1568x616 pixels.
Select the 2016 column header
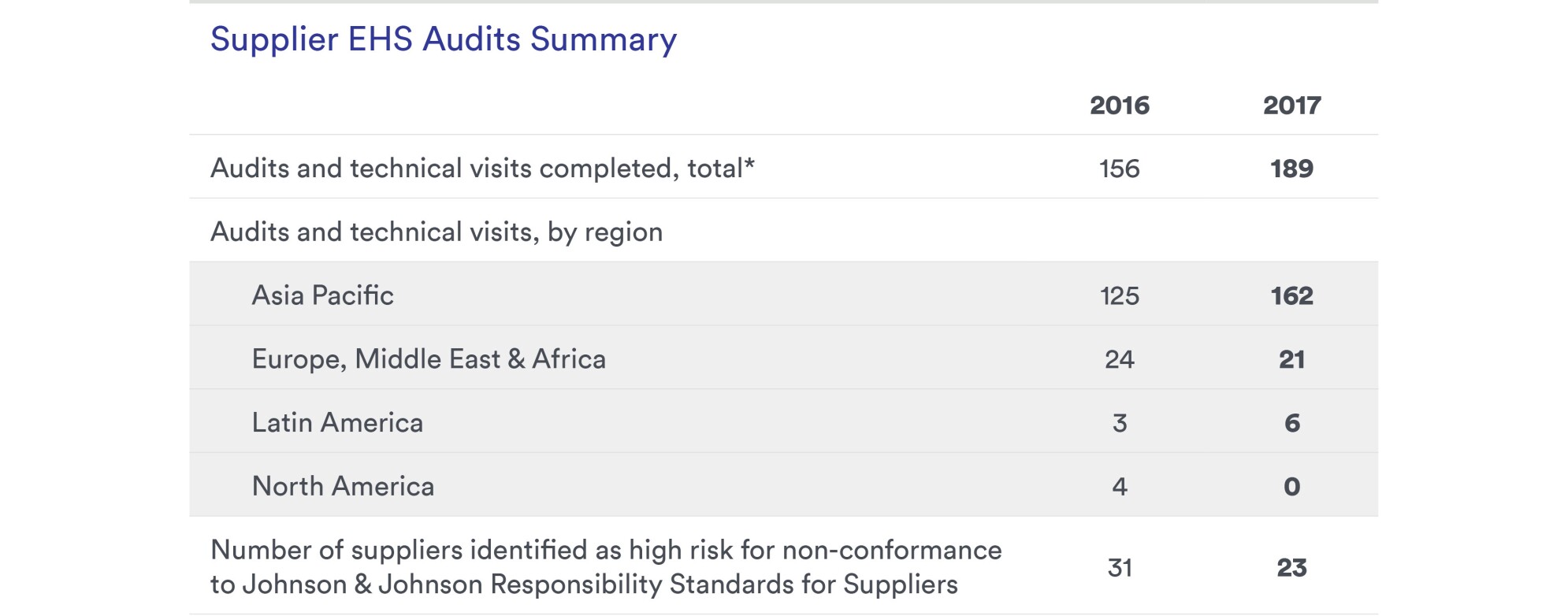(x=1119, y=106)
